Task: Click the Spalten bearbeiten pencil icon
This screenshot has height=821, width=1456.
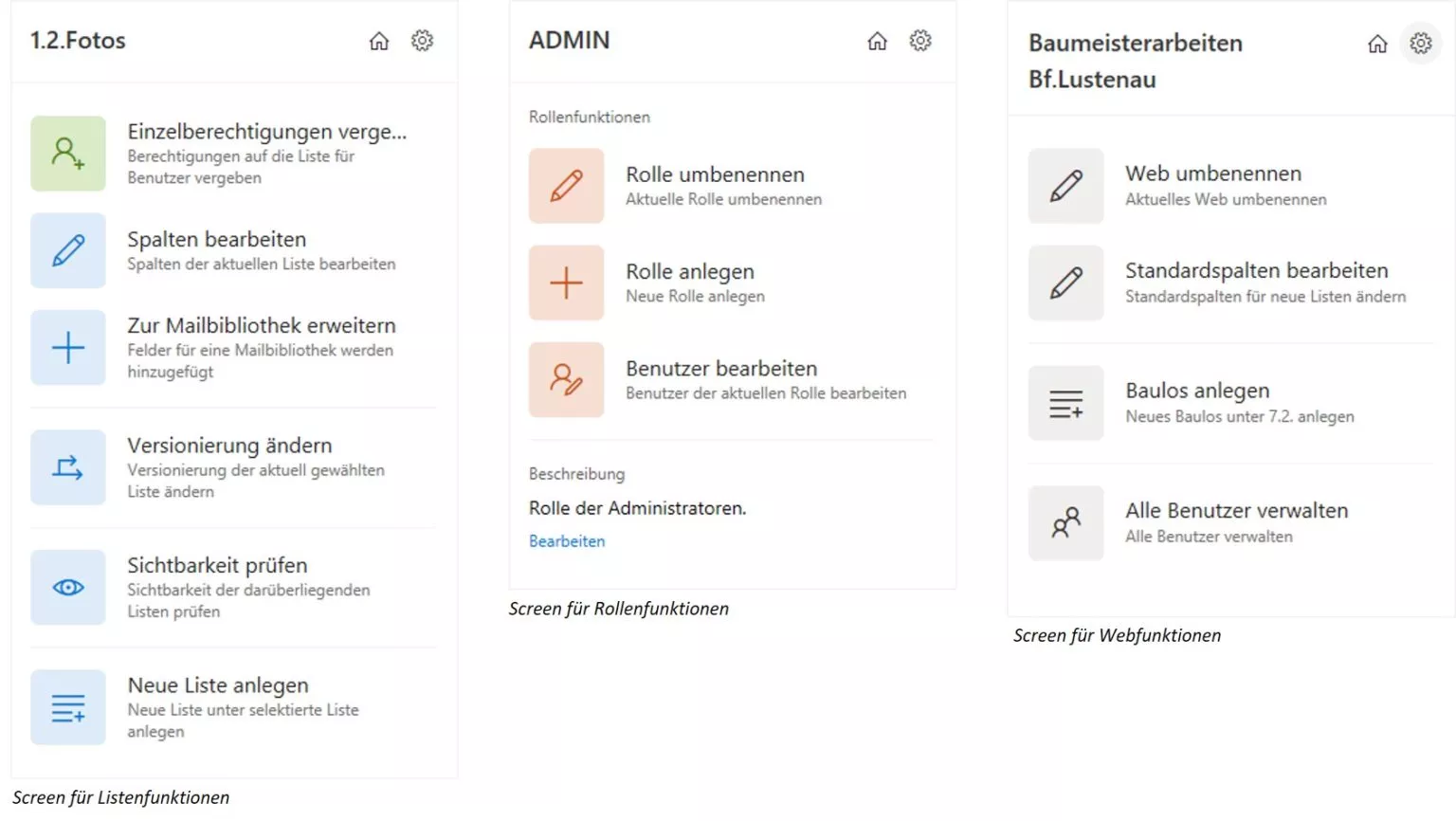Action: [x=67, y=251]
